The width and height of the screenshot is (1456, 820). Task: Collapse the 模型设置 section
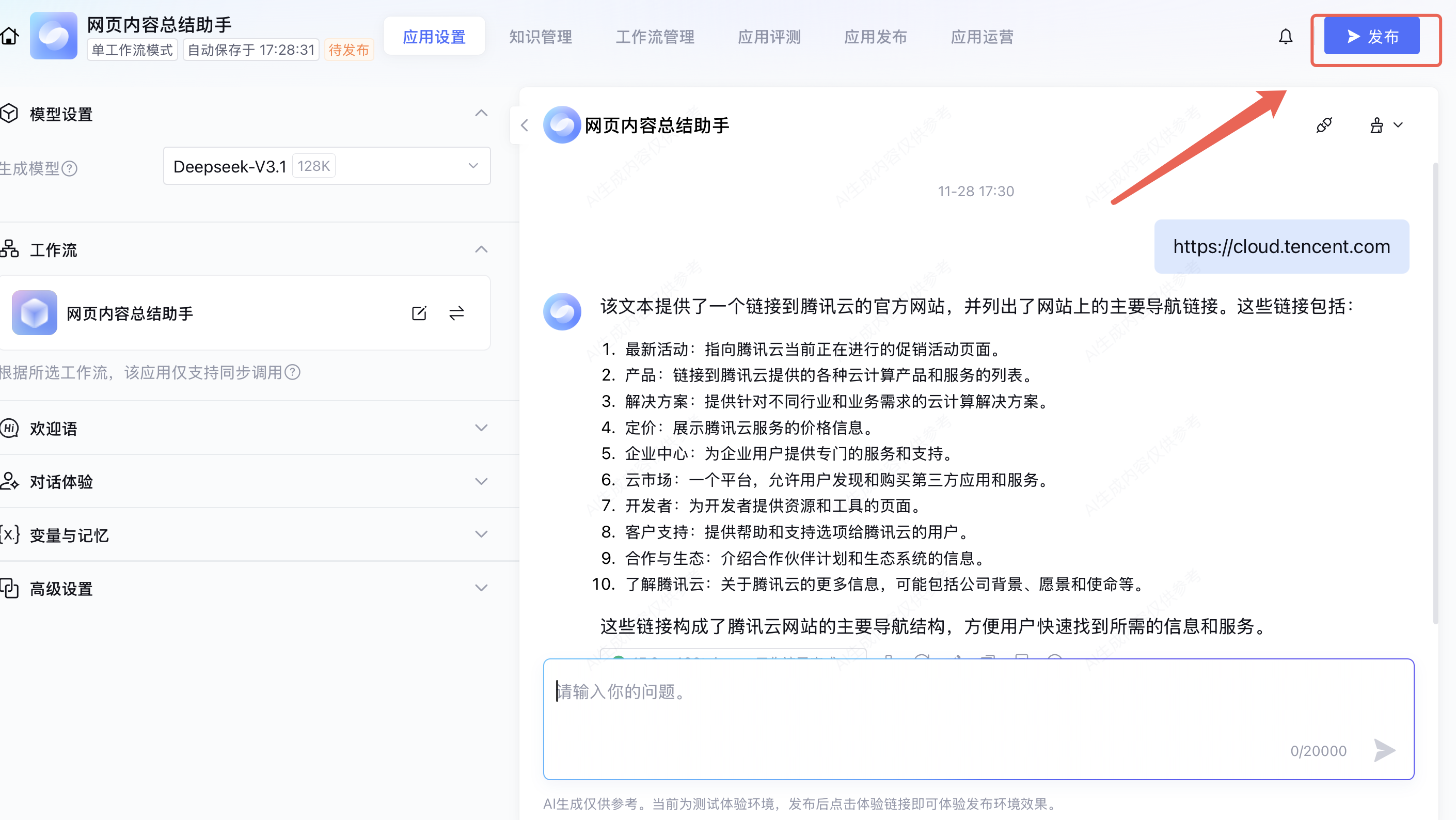point(481,114)
